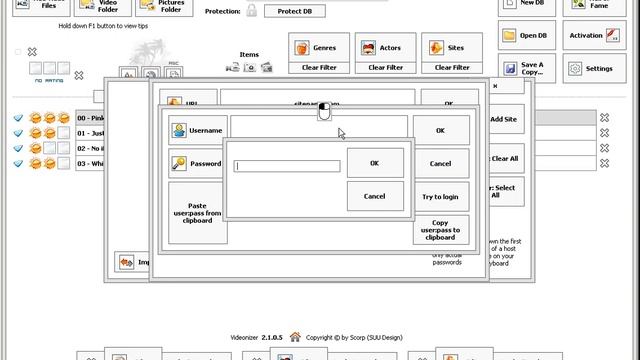
Task: Click Clear Filter under Genres
Action: [319, 68]
